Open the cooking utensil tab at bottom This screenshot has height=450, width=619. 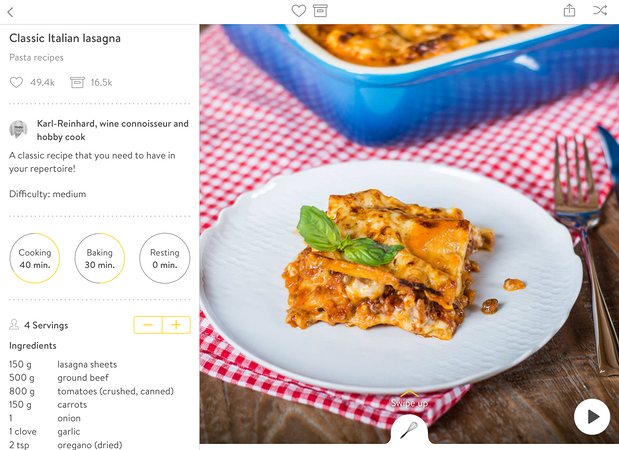click(x=409, y=430)
